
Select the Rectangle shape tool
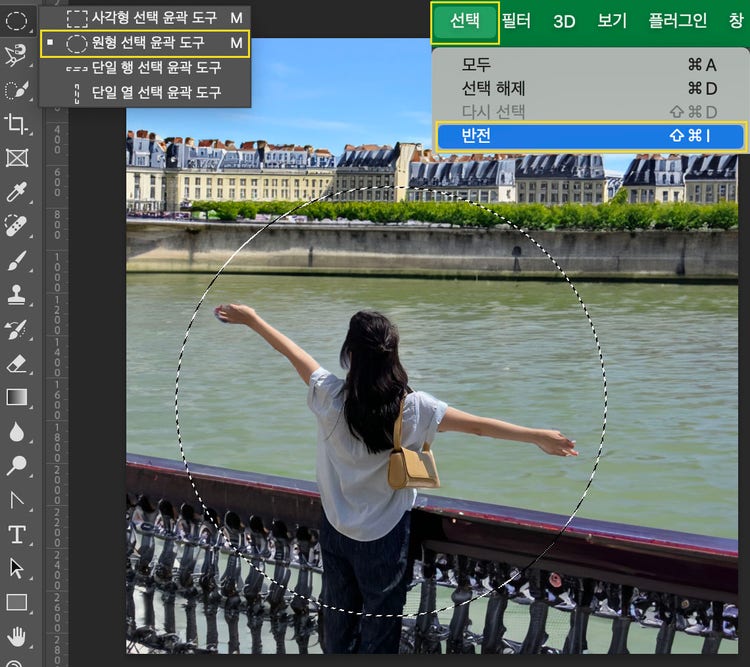[x=16, y=602]
